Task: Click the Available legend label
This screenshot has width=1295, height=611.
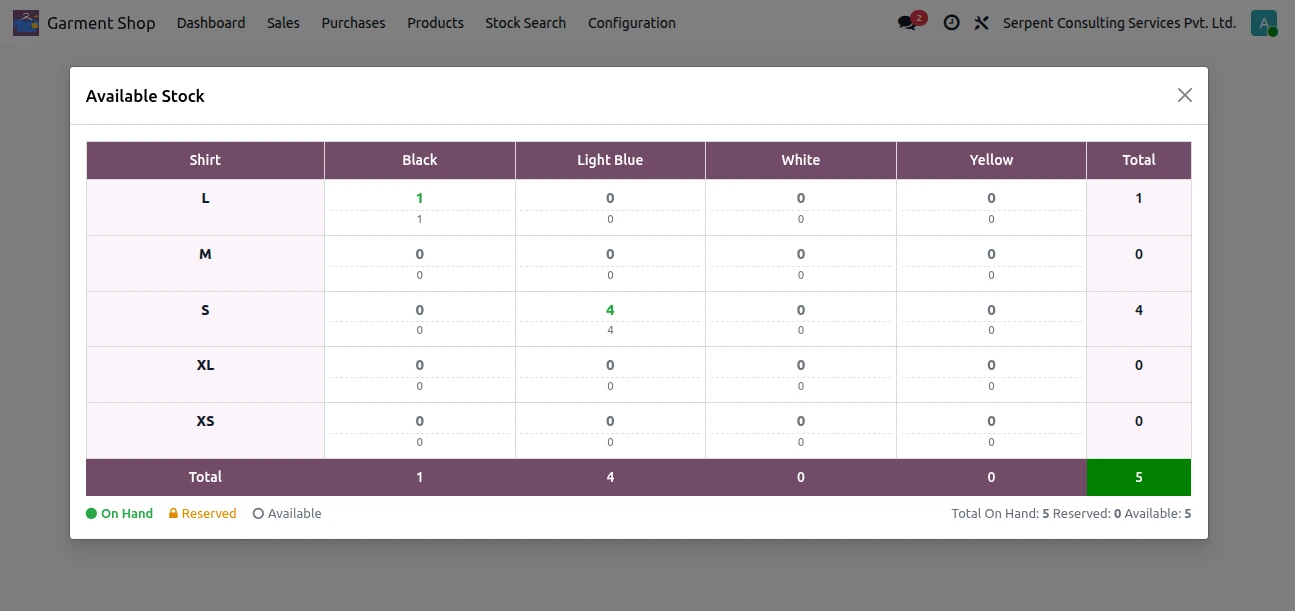Action: point(295,514)
